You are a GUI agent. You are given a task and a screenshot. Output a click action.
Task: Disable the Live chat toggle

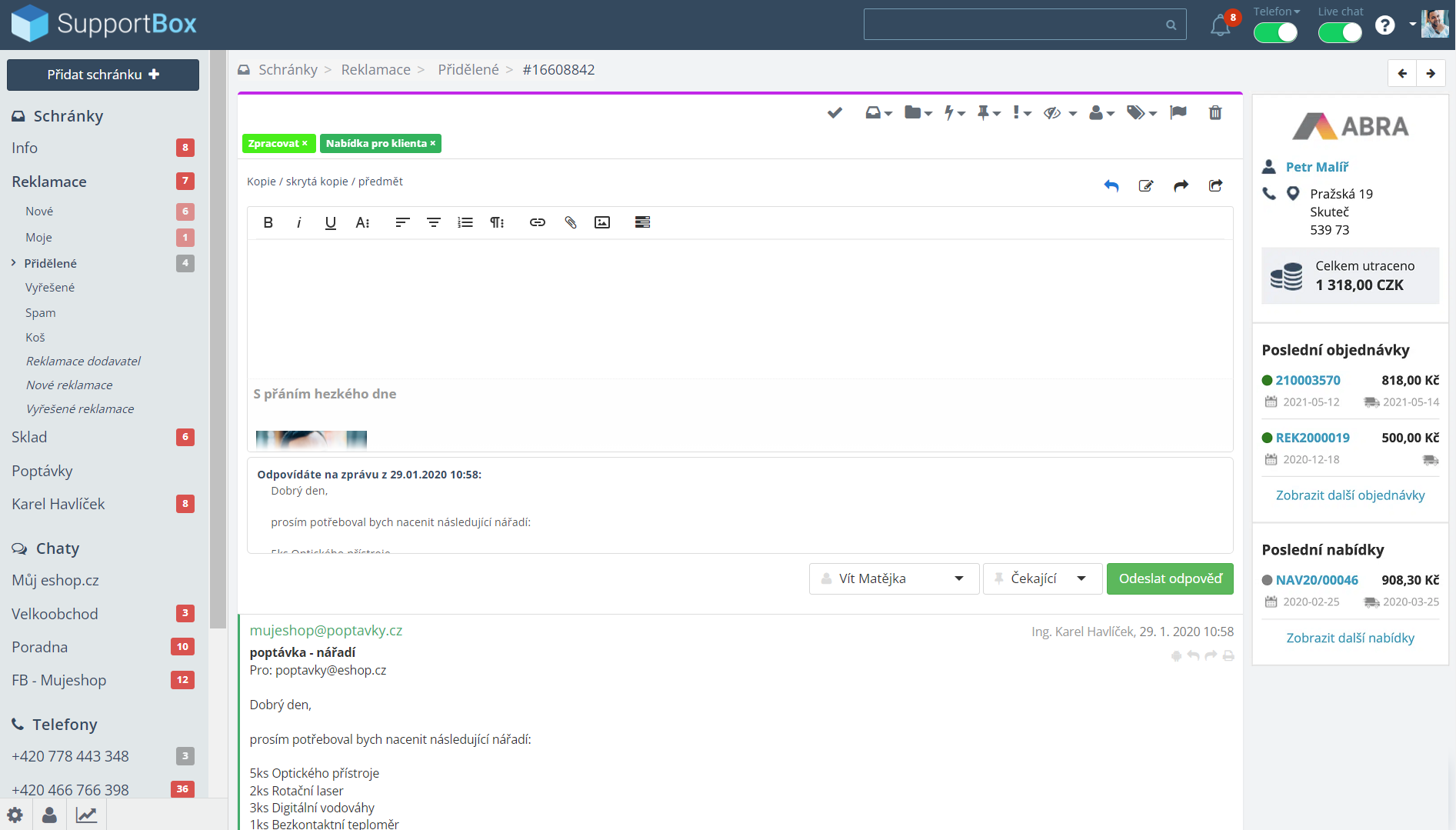click(x=1340, y=32)
